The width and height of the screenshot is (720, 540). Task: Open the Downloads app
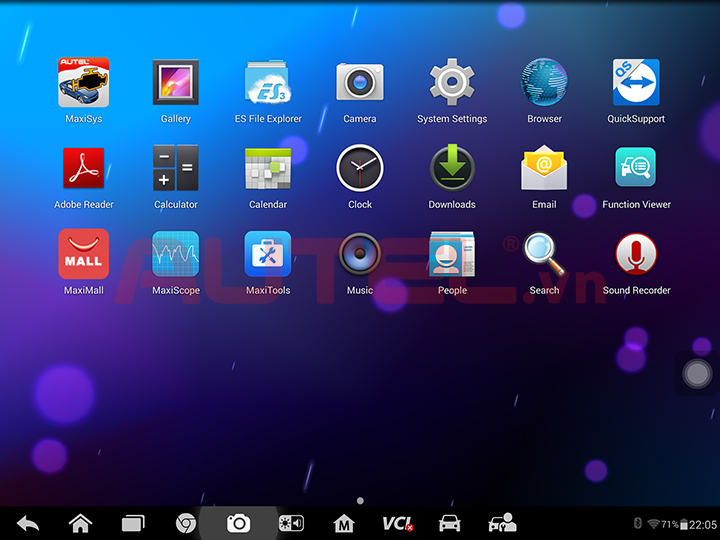(x=452, y=168)
